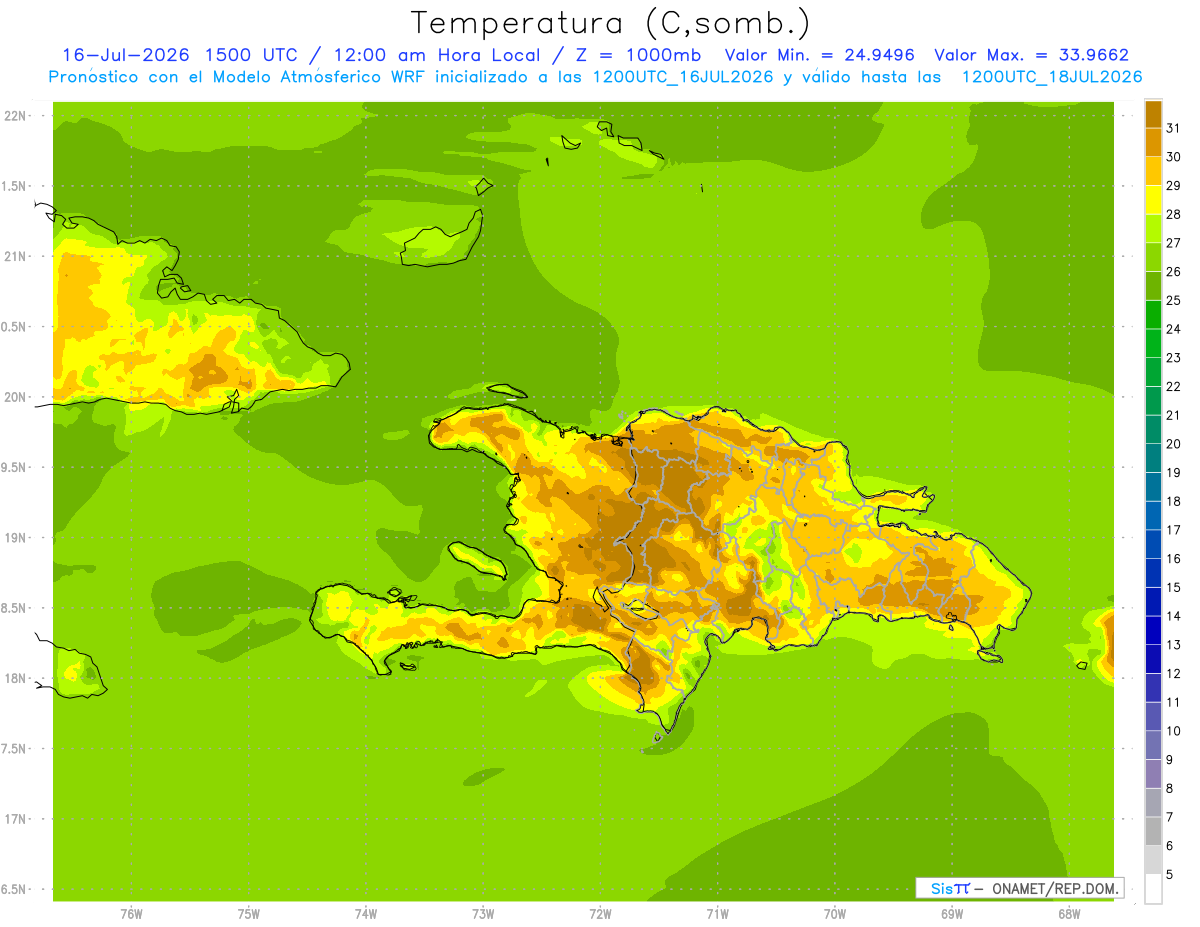Click the legend value "12"
The width and height of the screenshot is (1200, 927).
1173,673
